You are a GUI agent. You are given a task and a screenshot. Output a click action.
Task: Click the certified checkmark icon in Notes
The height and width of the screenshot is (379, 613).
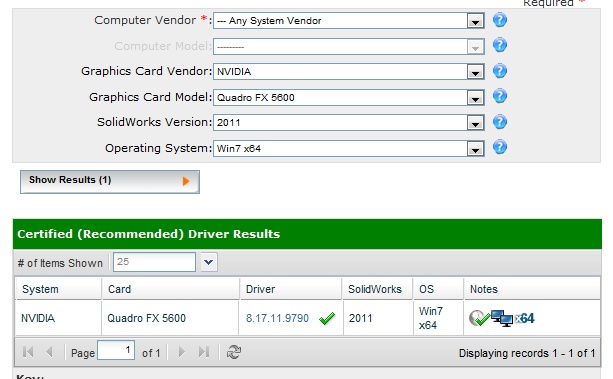479,318
